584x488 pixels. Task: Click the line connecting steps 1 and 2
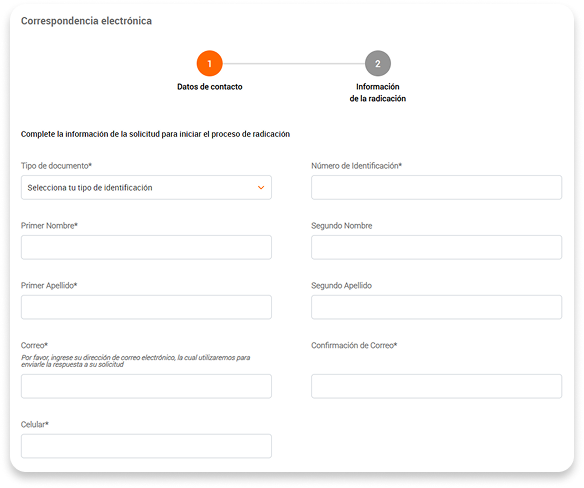tap(294, 63)
